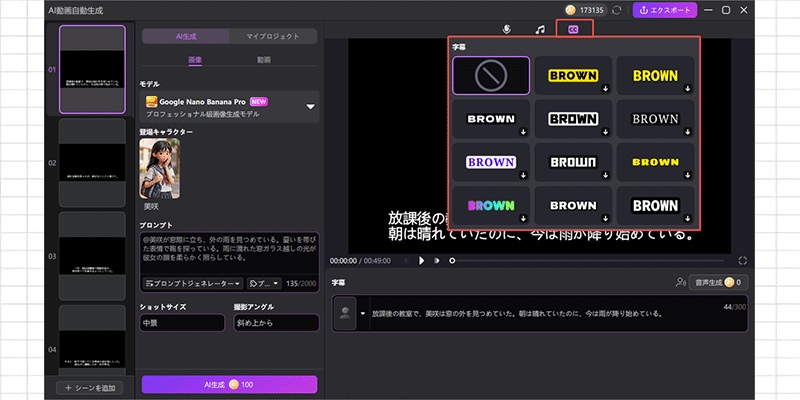Play the preview video
This screenshot has height=400, width=800.
pyautogui.click(x=421, y=261)
